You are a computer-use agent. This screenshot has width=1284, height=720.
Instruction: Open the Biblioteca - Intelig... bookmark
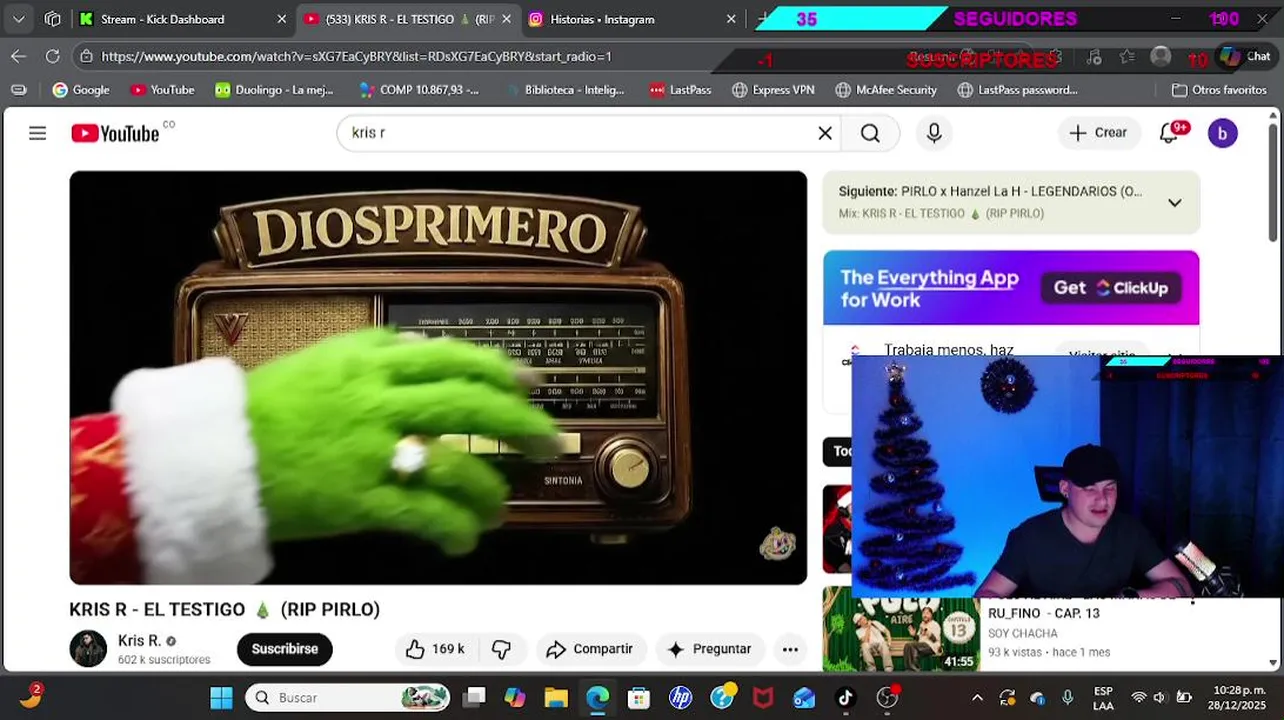[x=564, y=90]
